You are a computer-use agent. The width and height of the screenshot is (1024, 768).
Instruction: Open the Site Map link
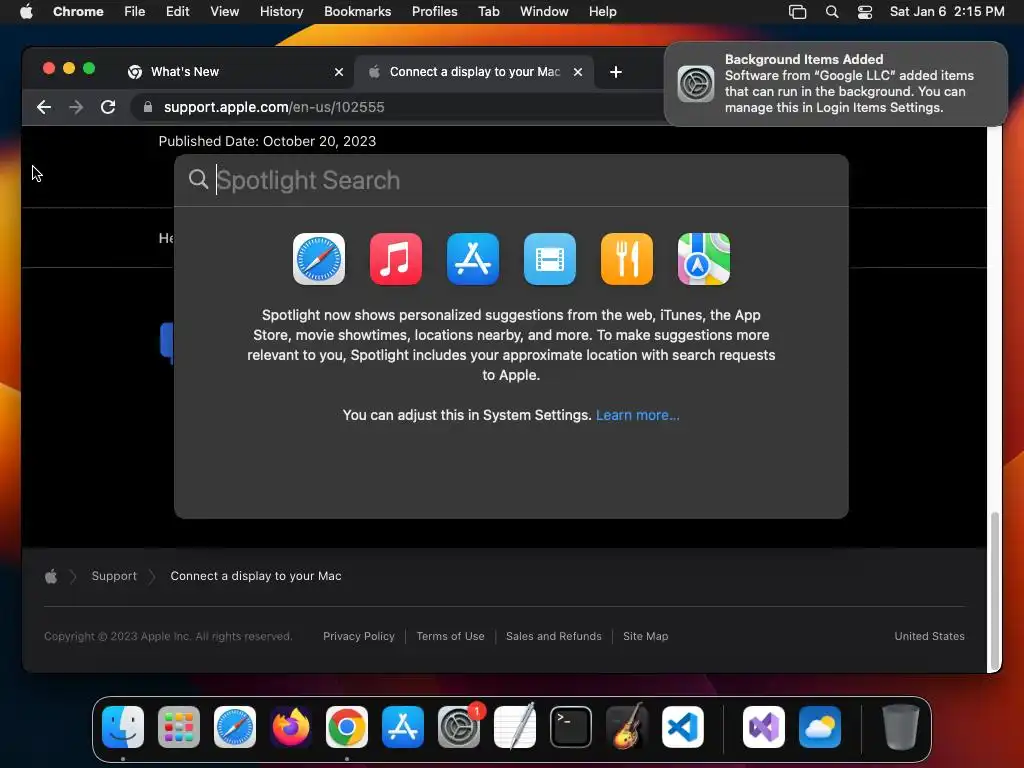tap(645, 636)
